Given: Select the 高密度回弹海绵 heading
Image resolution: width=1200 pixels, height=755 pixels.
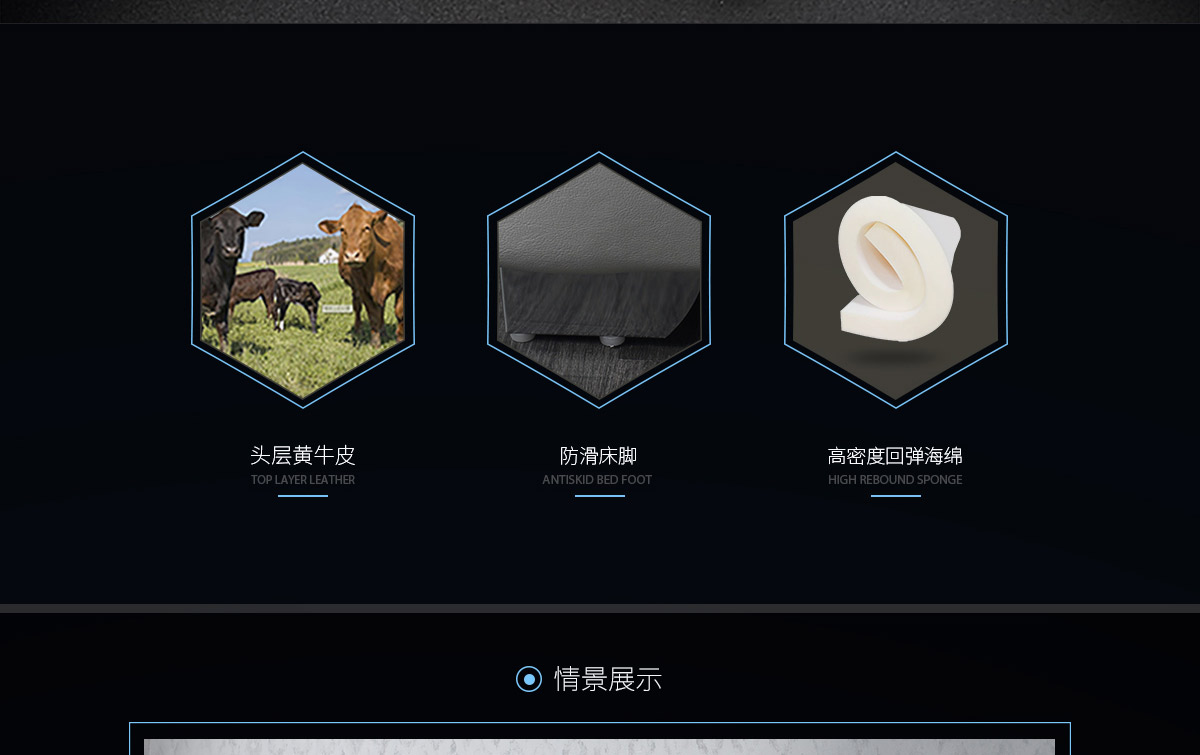Looking at the screenshot, I should point(895,456).
